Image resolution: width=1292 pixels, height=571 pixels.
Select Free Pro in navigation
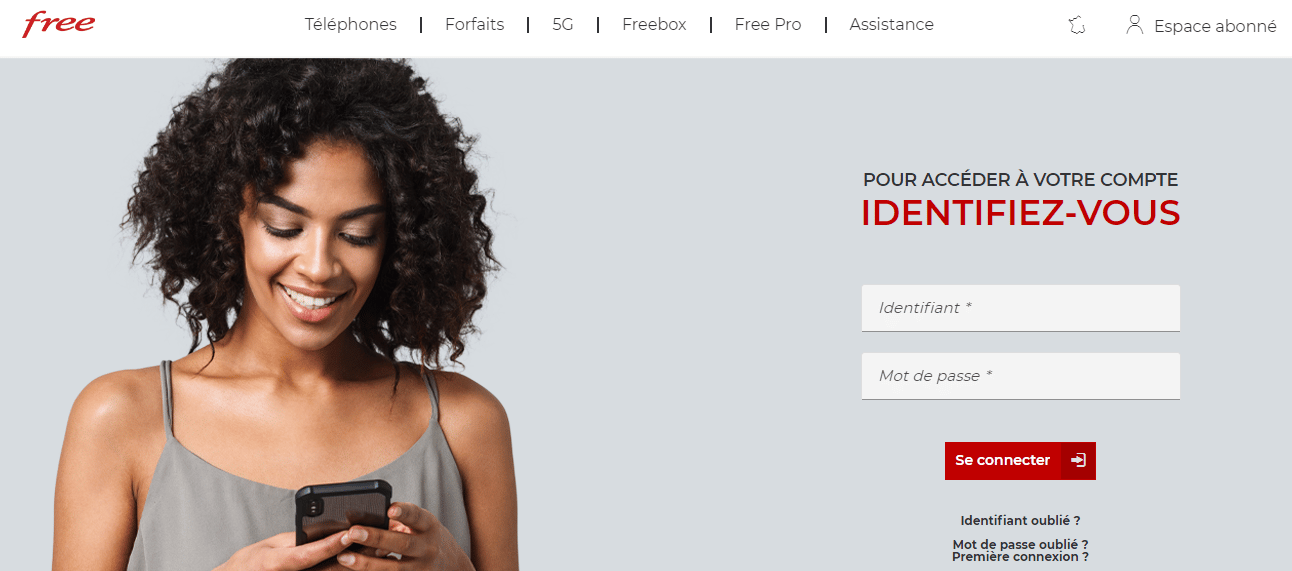pos(768,25)
